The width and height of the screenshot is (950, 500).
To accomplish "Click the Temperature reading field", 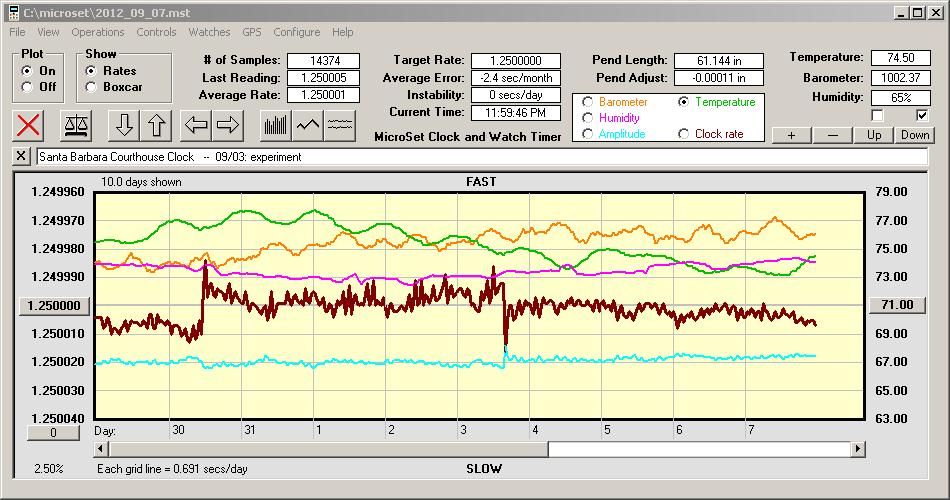I will (x=900, y=58).
